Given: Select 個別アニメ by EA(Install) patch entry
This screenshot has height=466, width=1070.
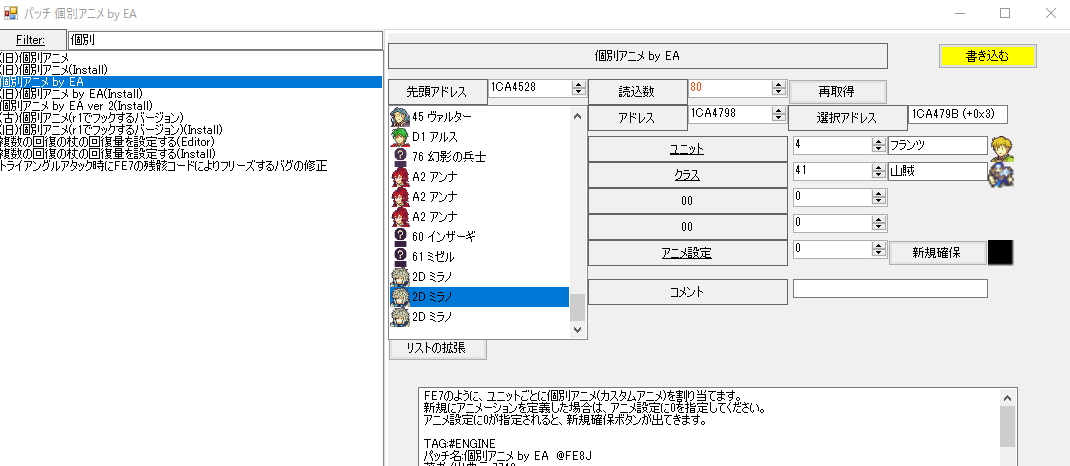Looking at the screenshot, I should (191, 93).
